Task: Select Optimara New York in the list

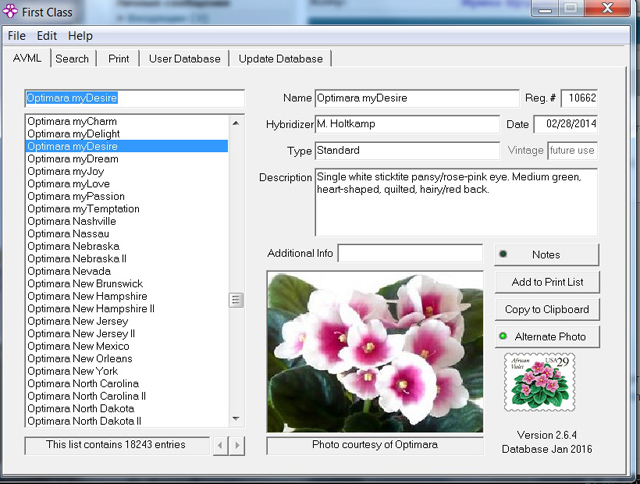Action: click(x=127, y=371)
